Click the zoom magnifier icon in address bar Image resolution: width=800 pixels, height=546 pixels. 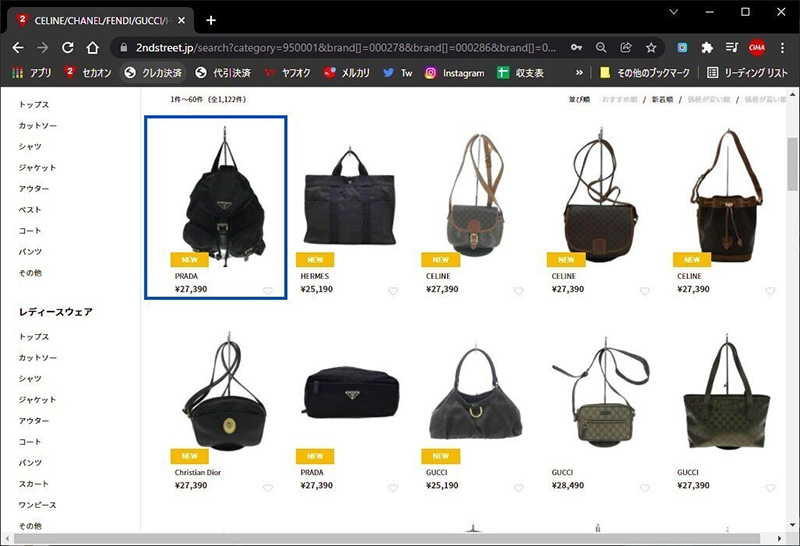[601, 47]
